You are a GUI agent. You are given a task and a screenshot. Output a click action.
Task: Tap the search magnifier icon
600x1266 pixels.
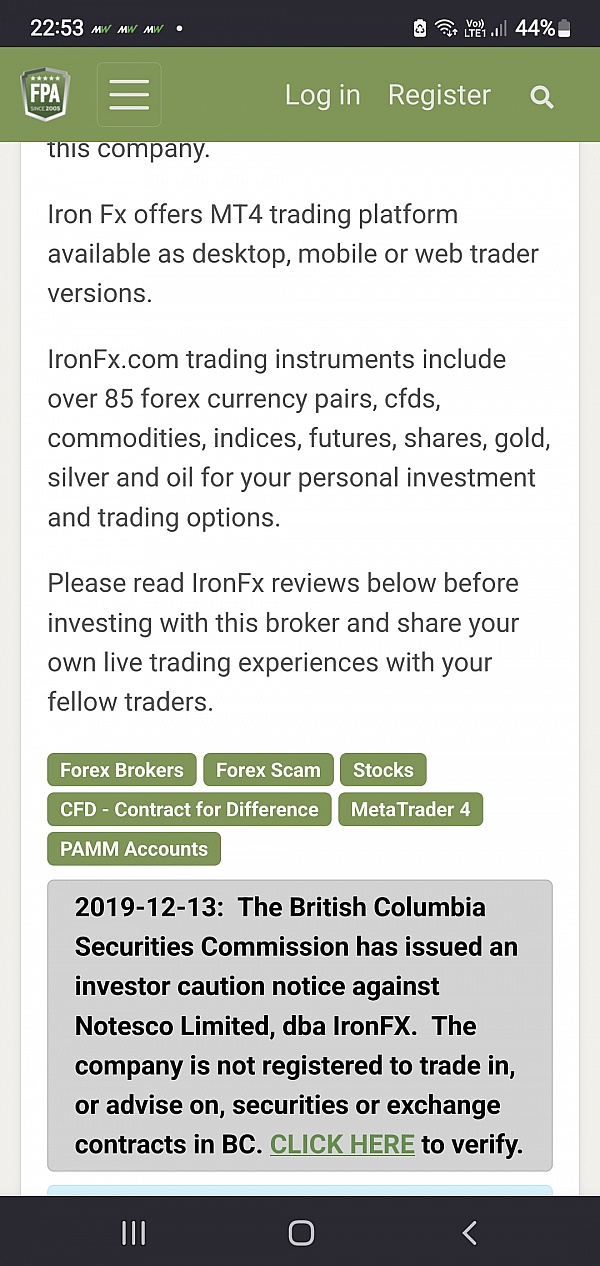[x=541, y=96]
